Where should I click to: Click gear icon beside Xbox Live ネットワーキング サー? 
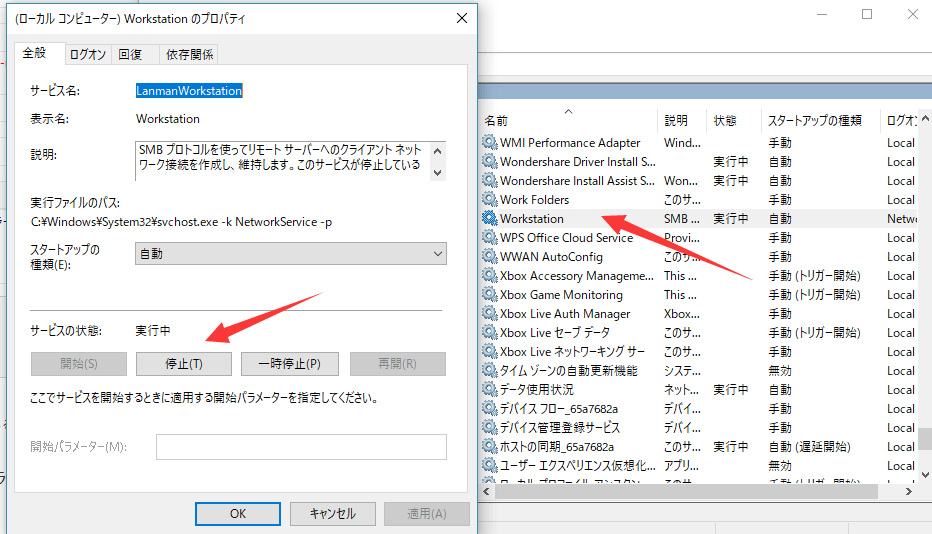489,351
